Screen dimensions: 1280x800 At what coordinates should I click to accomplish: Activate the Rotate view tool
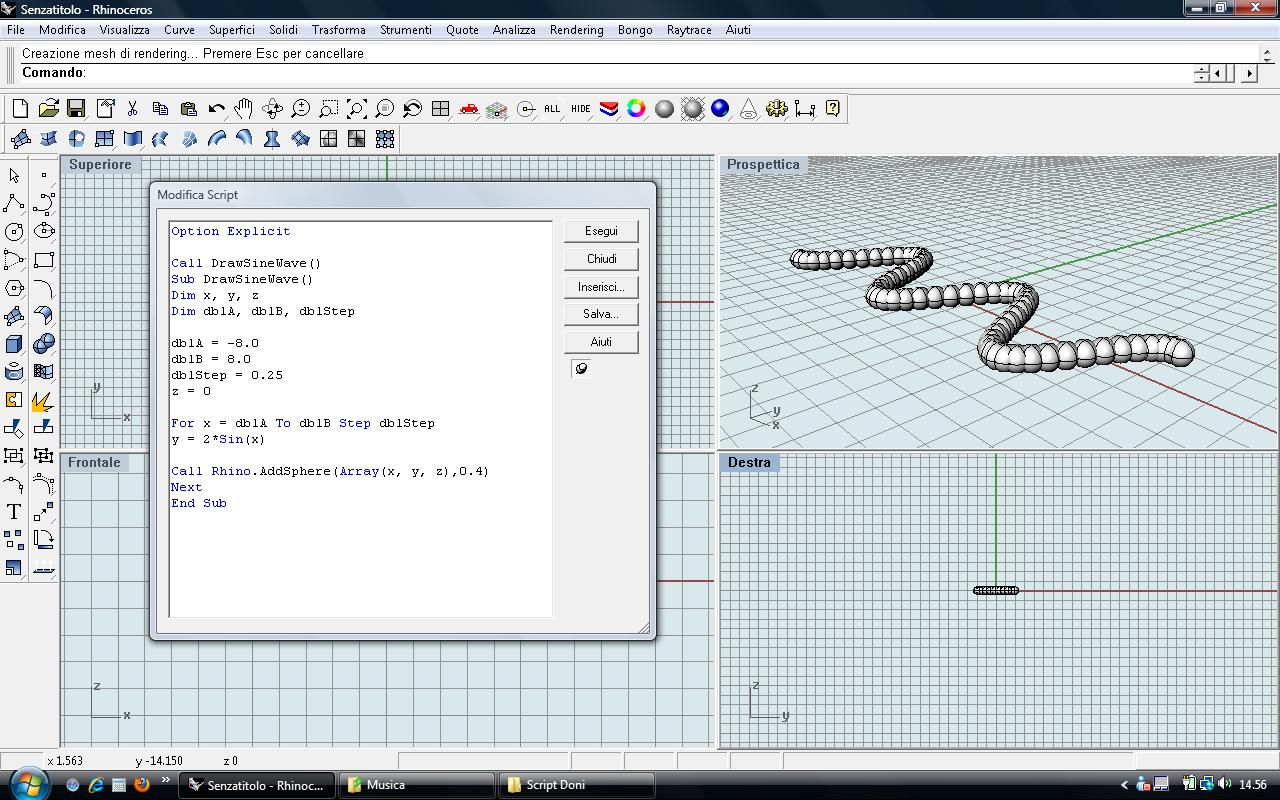pos(272,108)
